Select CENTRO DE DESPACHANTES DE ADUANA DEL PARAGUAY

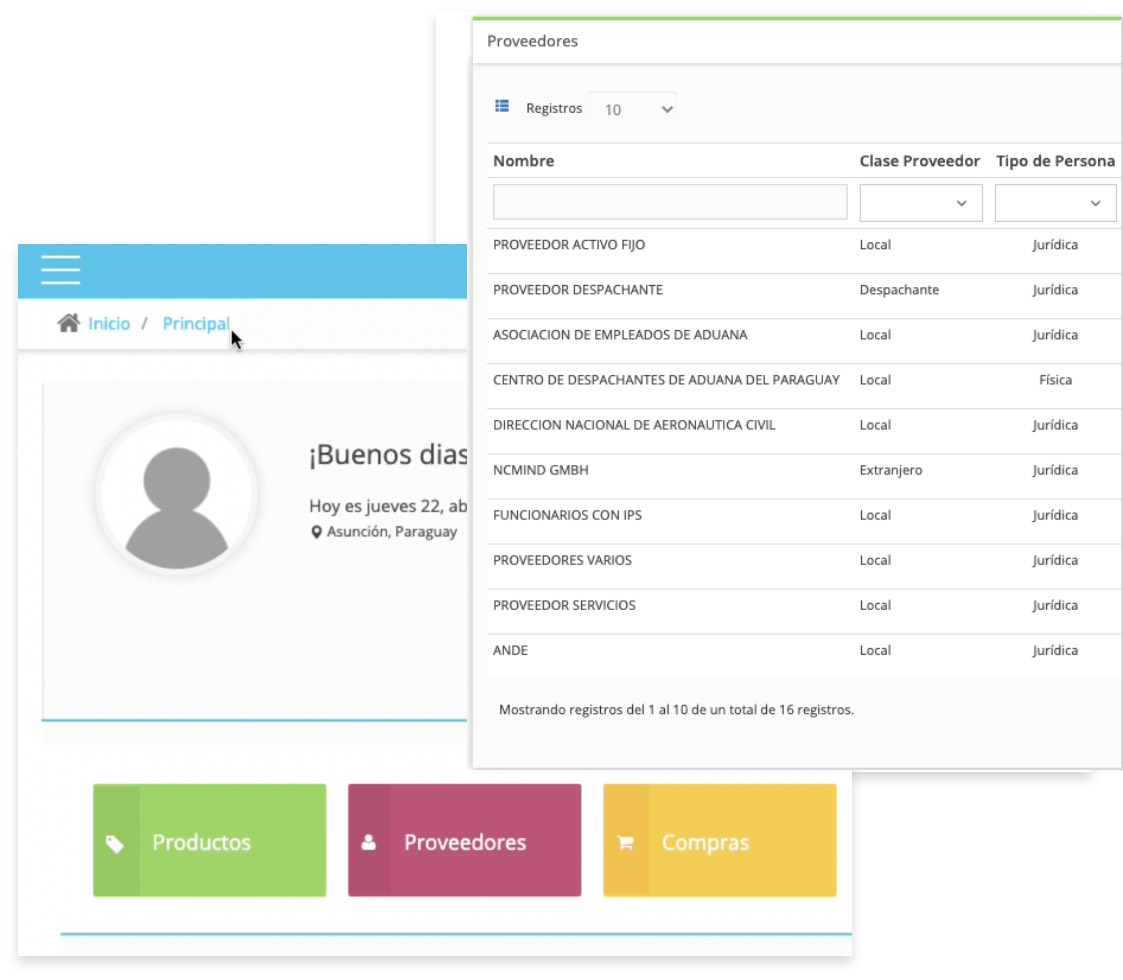(x=804, y=386)
